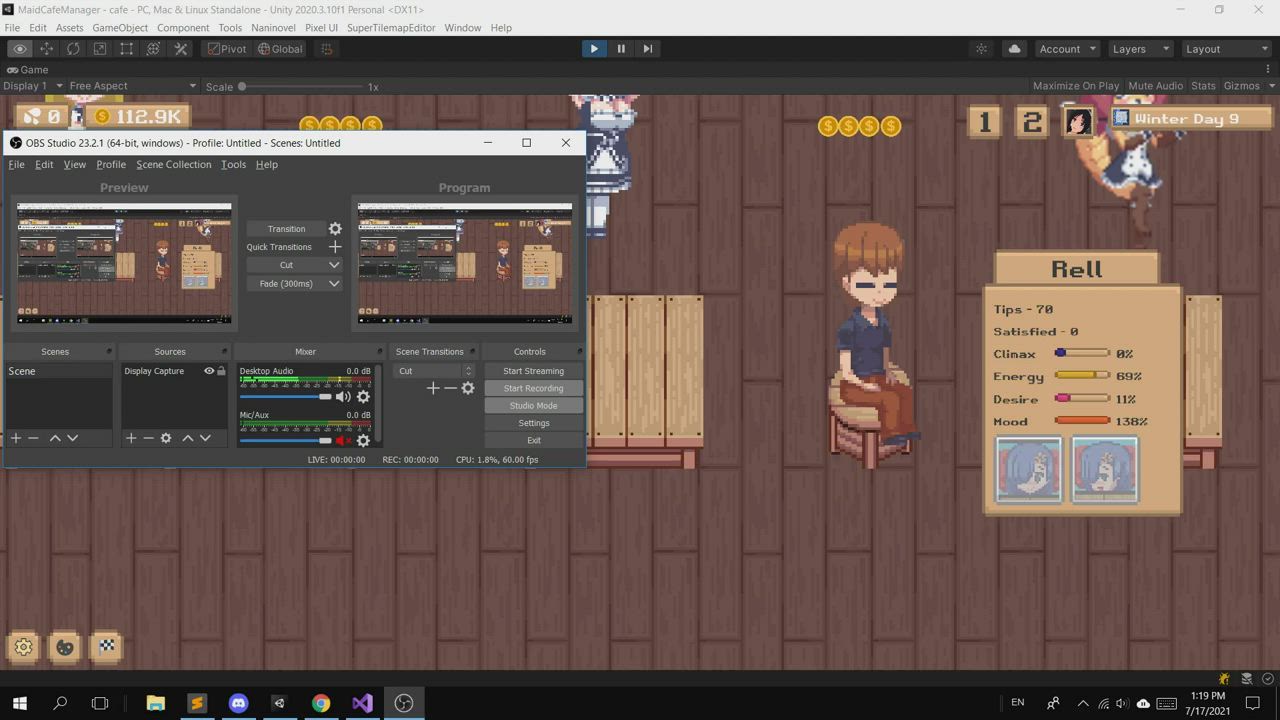Open Unity custom editor tools
Image resolution: width=1280 pixels, height=720 pixels.
(x=181, y=48)
